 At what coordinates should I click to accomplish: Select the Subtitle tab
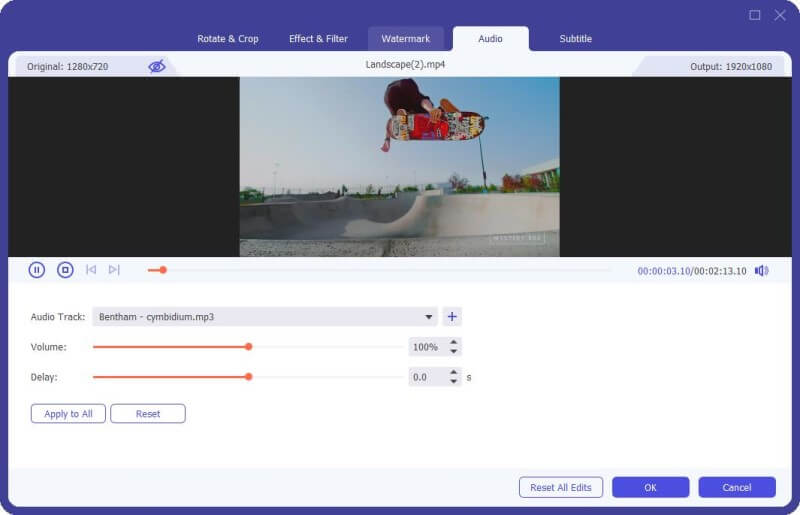tap(575, 39)
